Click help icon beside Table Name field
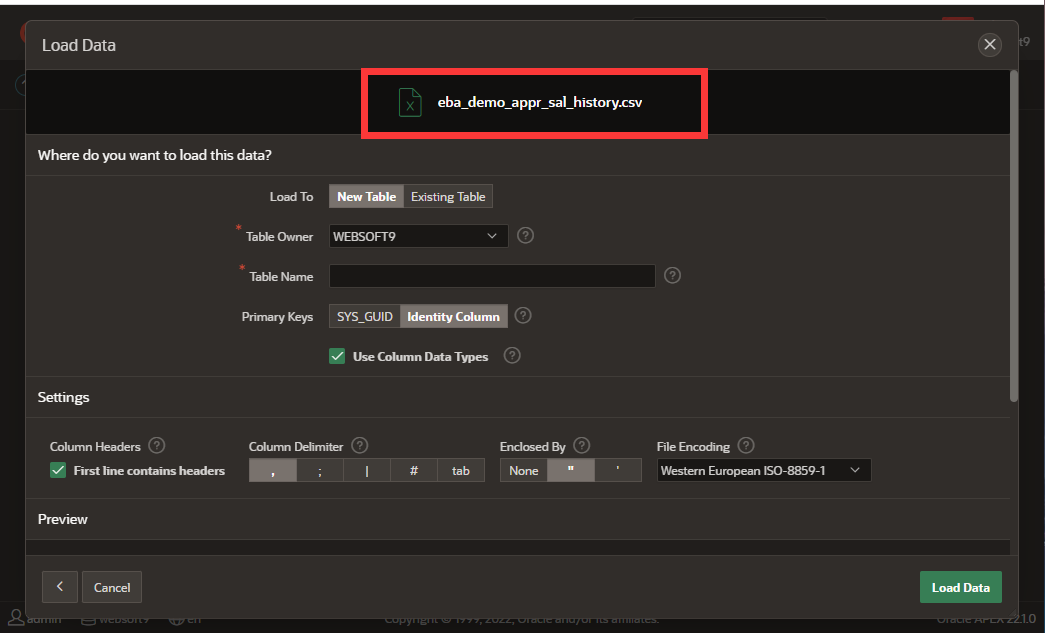The height and width of the screenshot is (633, 1045). [x=672, y=276]
